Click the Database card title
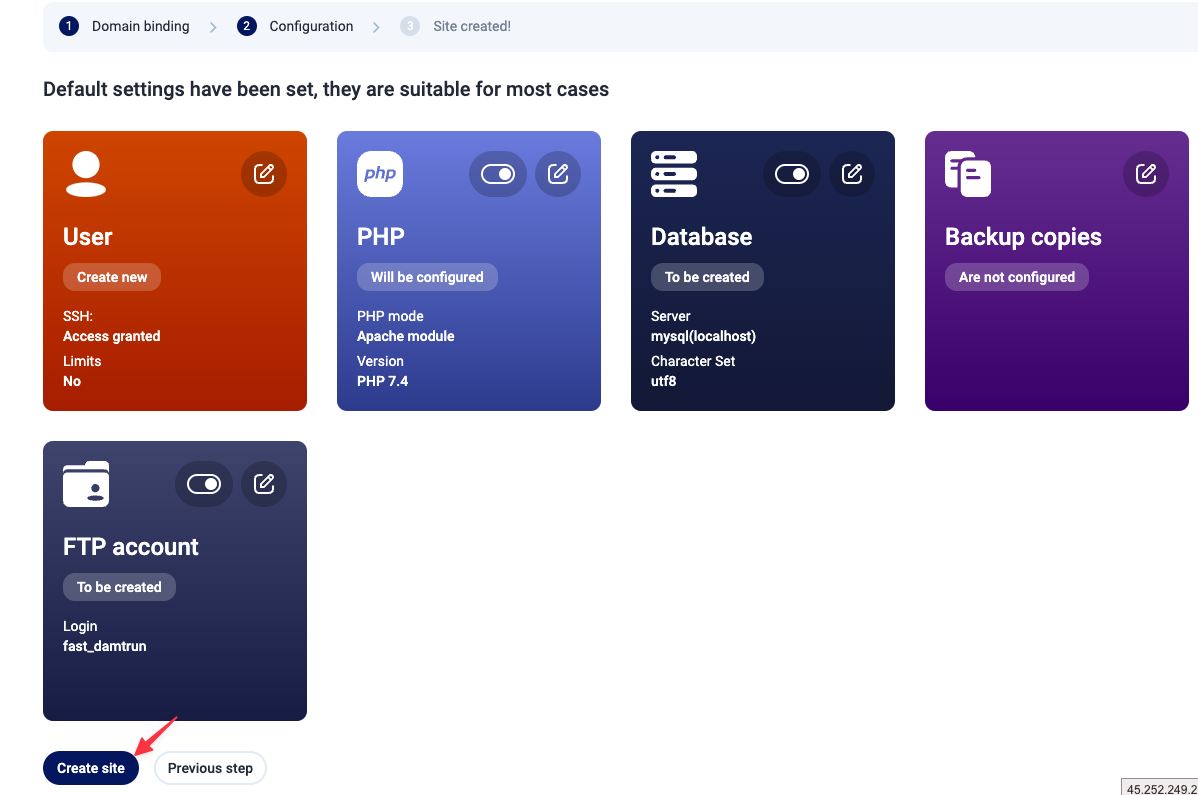This screenshot has height=795, width=1198. pos(701,237)
